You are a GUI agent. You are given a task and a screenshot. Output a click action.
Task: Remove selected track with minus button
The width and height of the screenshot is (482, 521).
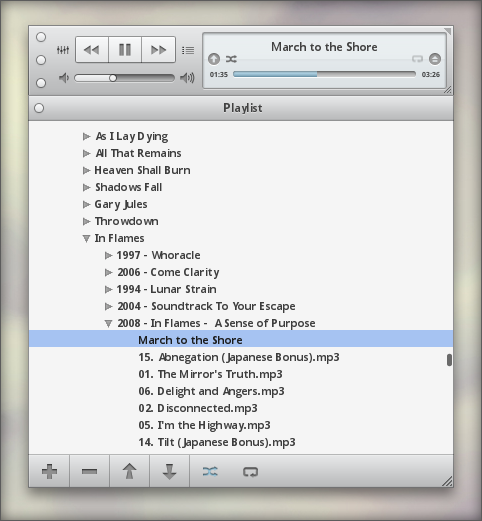click(89, 471)
